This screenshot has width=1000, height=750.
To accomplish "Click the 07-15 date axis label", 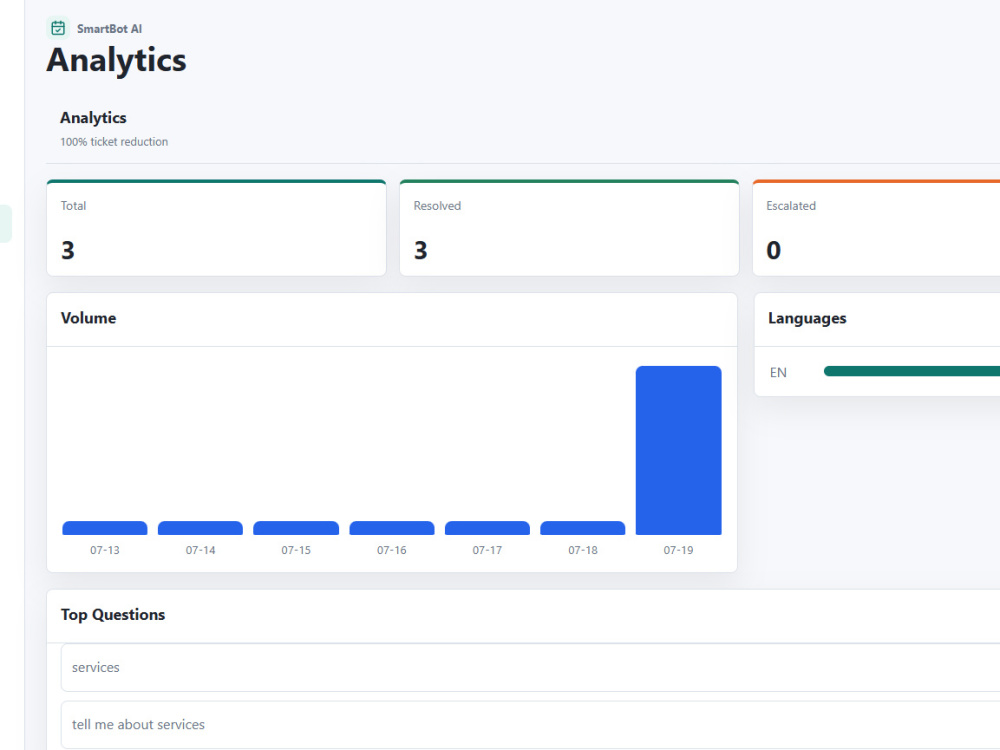I will pos(296,550).
